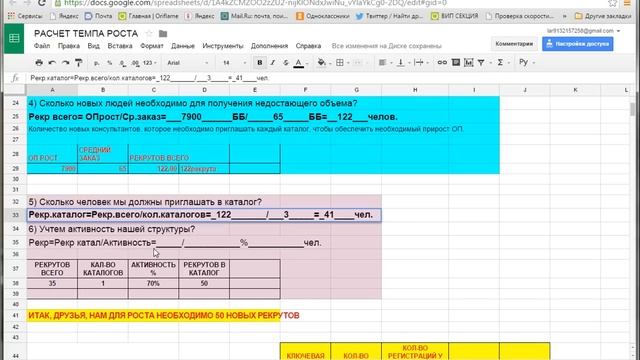Open the 123 number formats dropdown
This screenshot has height=360, width=640.
coord(150,63)
